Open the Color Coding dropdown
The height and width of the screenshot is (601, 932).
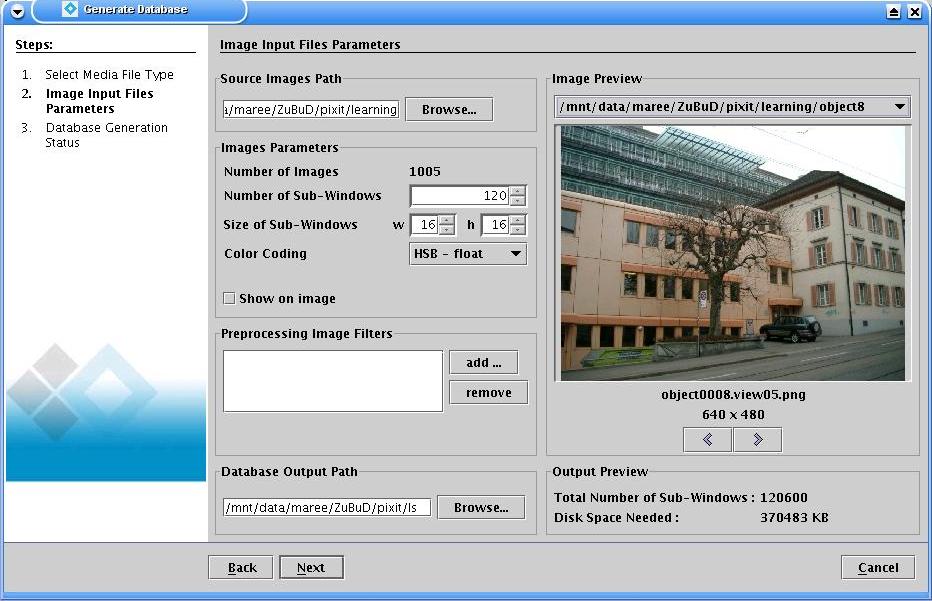(468, 254)
